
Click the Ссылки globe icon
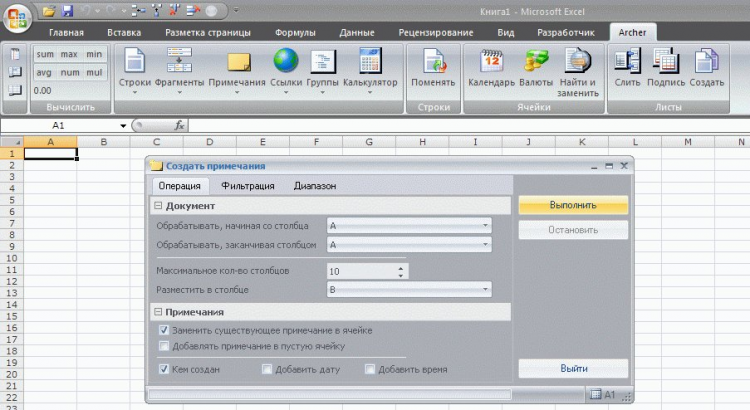(x=286, y=60)
